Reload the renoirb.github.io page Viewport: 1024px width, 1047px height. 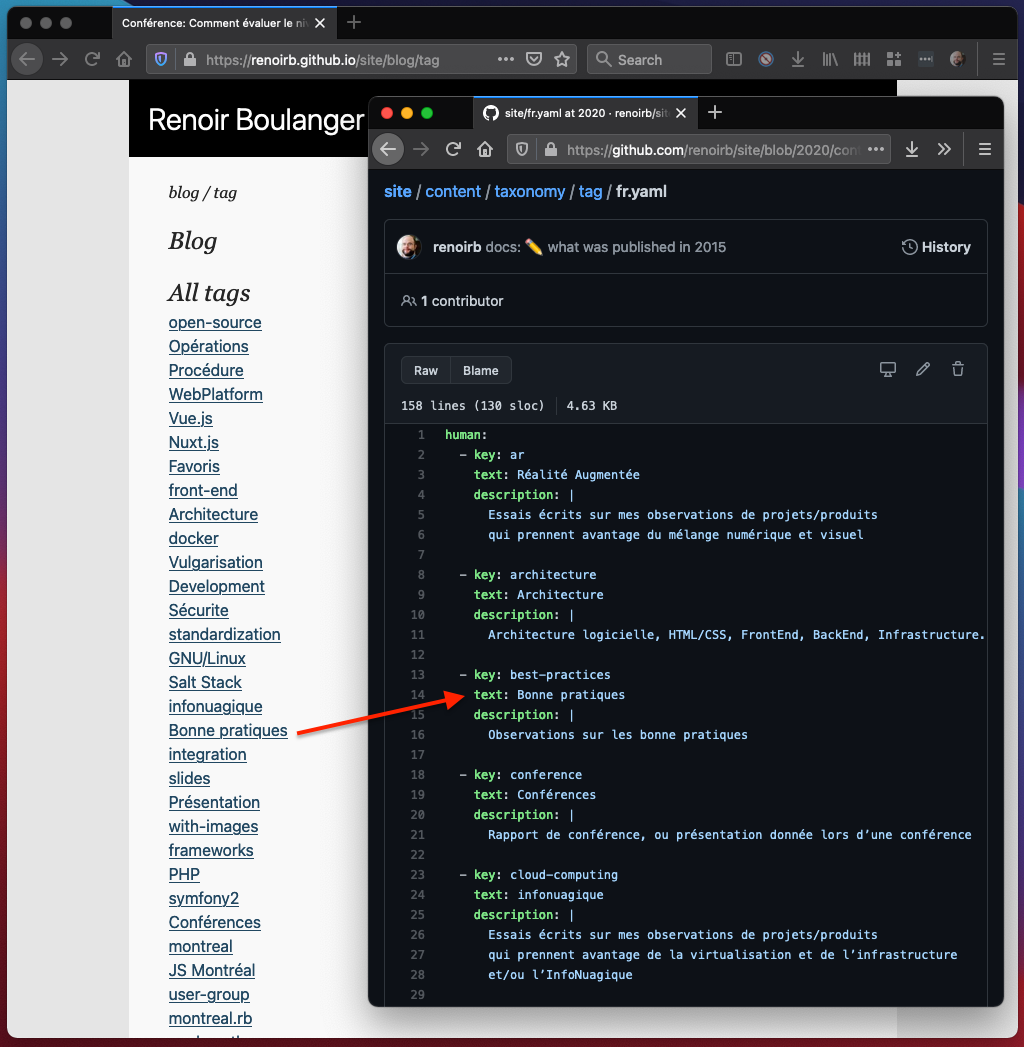point(92,59)
